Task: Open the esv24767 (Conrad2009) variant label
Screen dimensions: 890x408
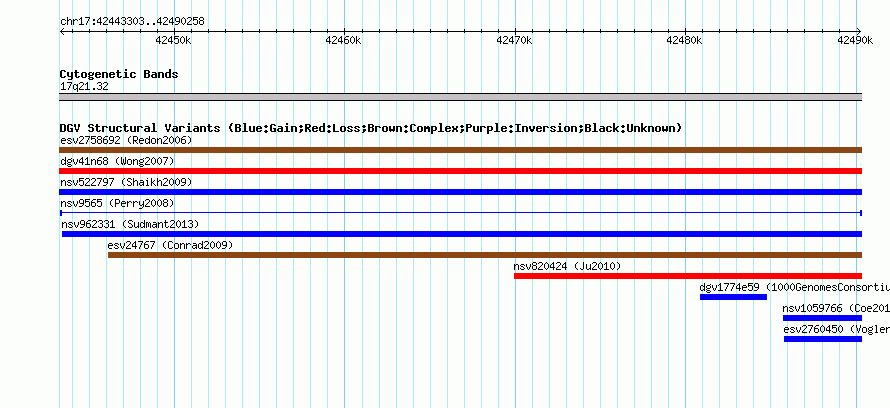Action: [x=170, y=245]
